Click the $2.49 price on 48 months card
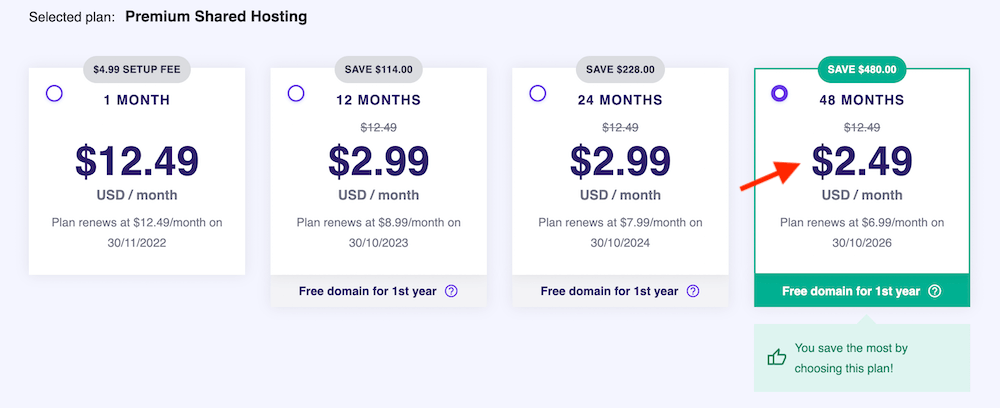 tap(862, 161)
